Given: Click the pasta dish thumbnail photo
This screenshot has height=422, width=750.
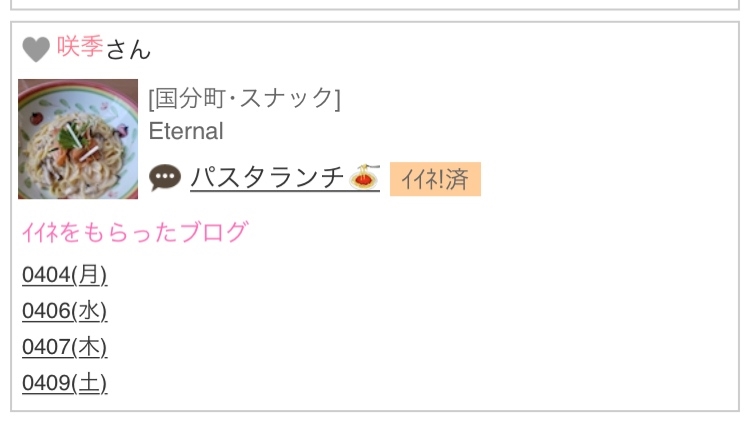Looking at the screenshot, I should click(x=78, y=139).
